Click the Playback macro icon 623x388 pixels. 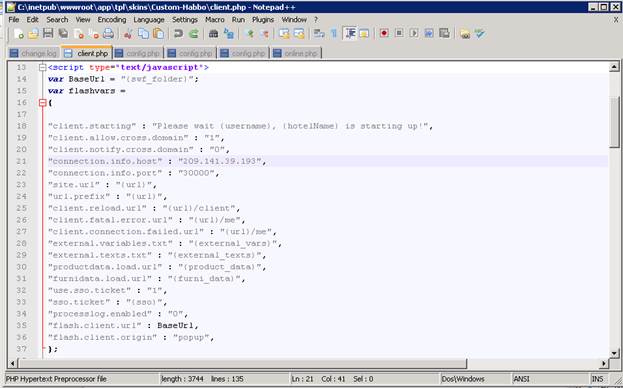coord(414,34)
